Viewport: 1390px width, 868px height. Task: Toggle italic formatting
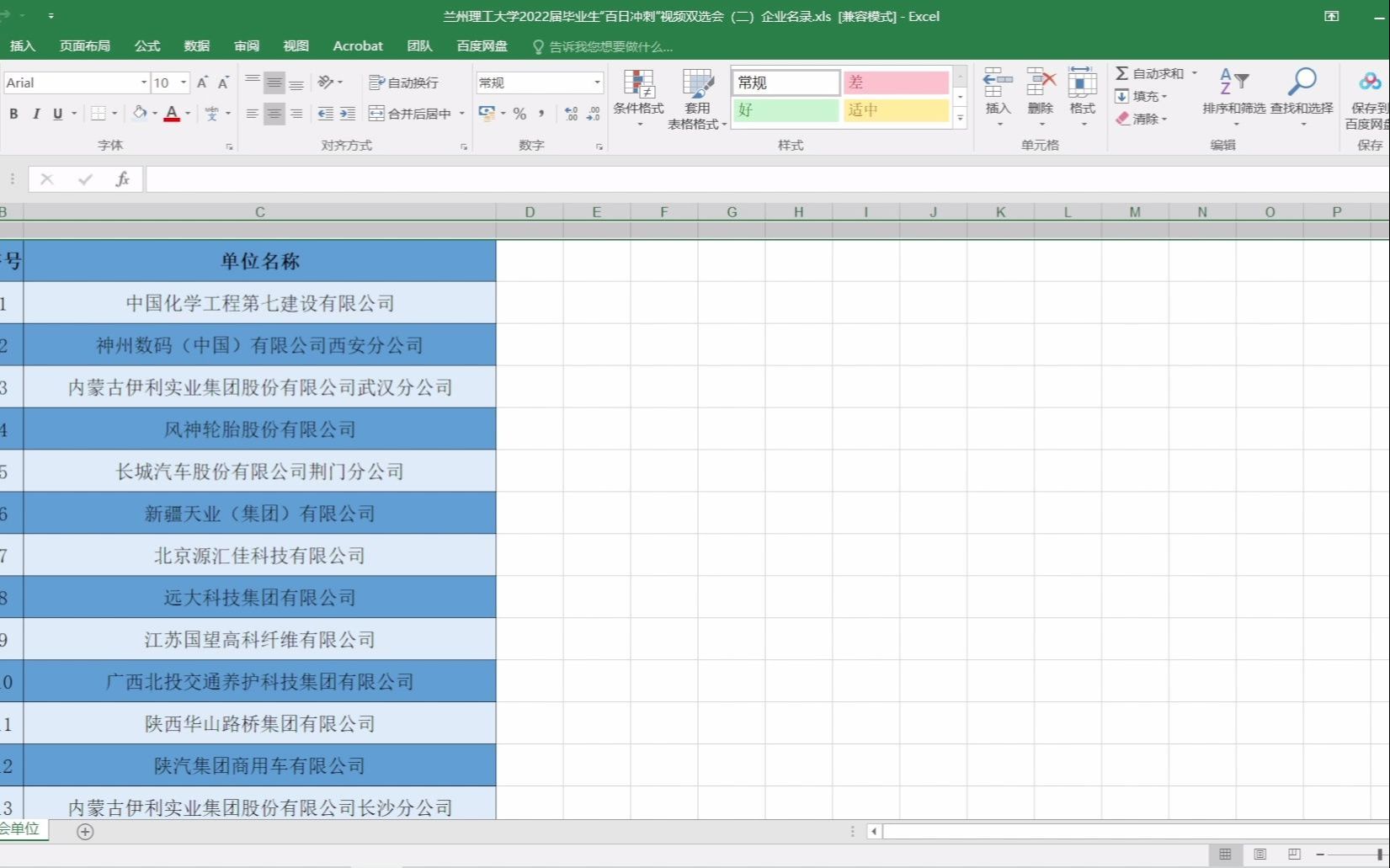pyautogui.click(x=35, y=114)
